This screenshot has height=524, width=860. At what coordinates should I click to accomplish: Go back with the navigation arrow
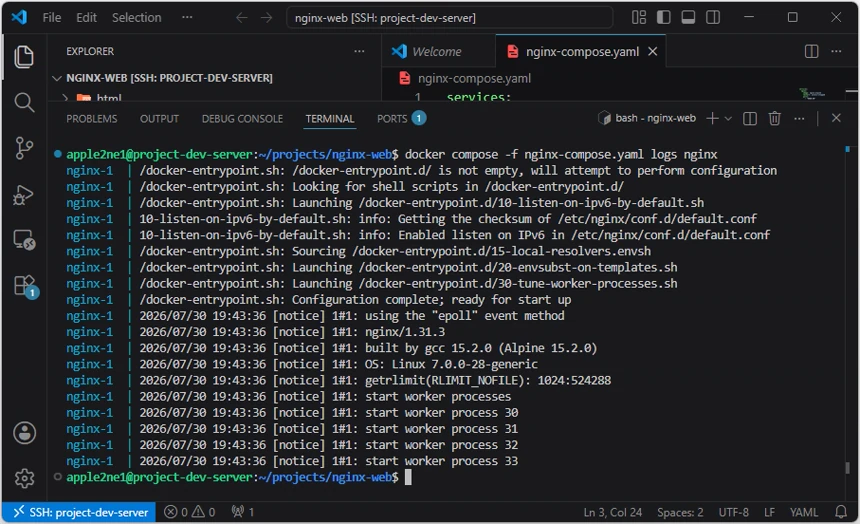click(x=241, y=18)
